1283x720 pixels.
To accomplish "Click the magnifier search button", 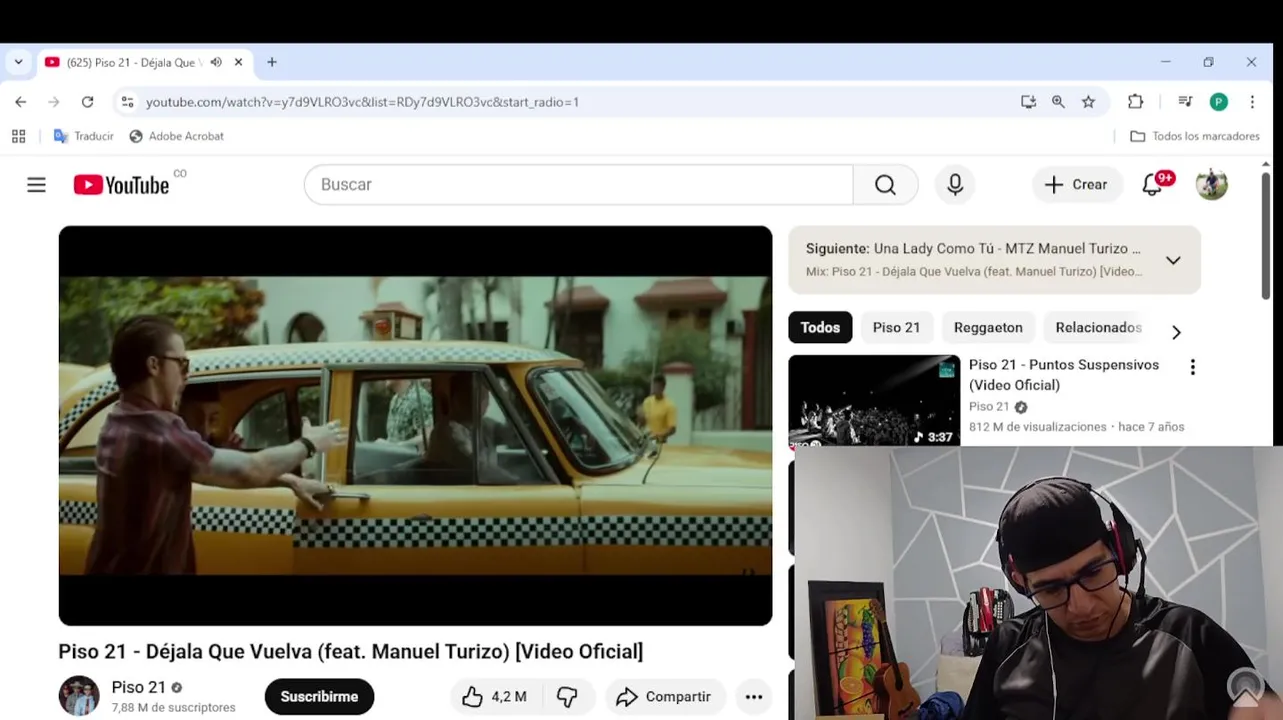I will tap(885, 185).
